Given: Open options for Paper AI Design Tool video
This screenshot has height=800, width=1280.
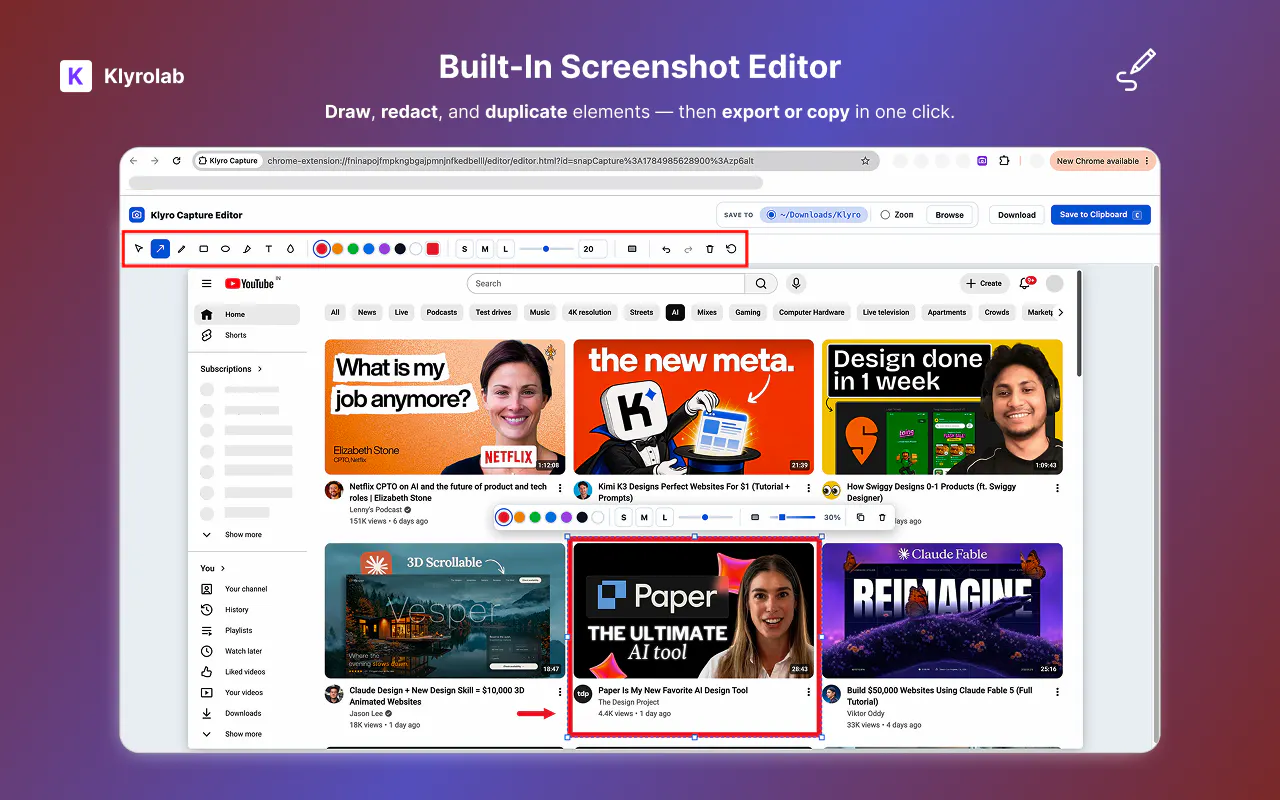Looking at the screenshot, I should pyautogui.click(x=809, y=692).
